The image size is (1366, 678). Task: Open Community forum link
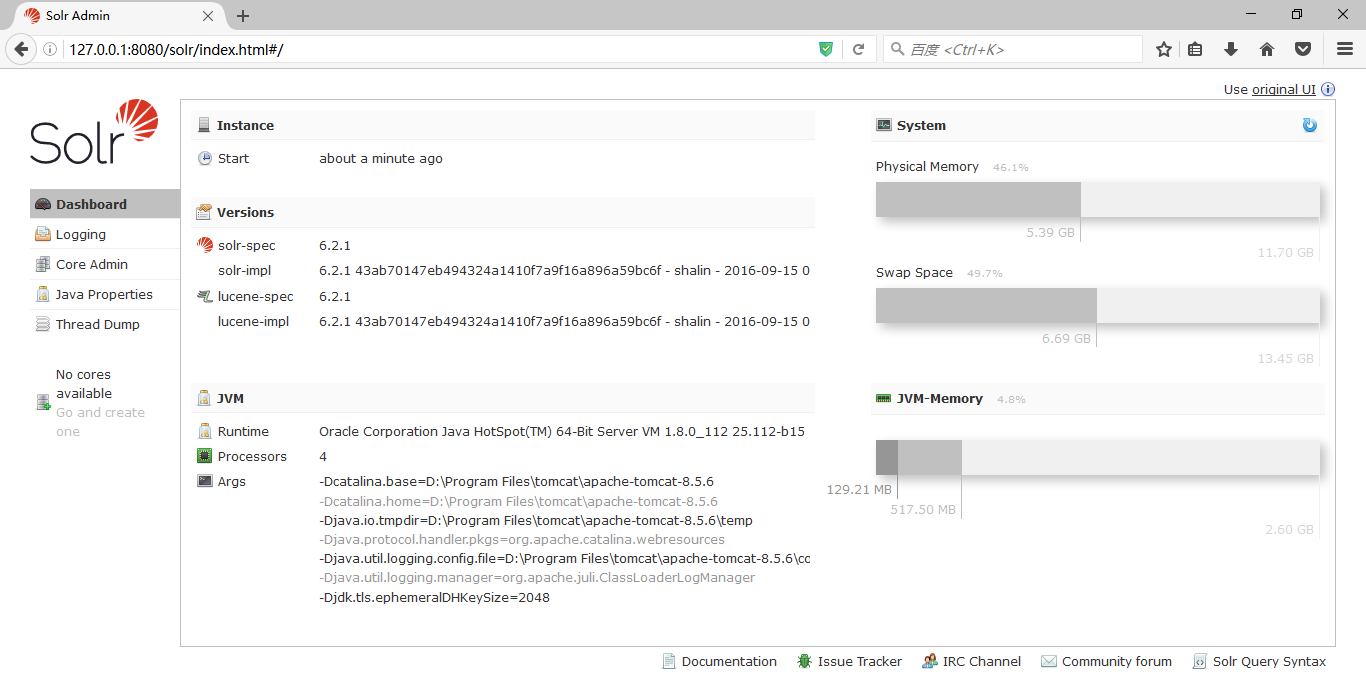(x=1116, y=661)
